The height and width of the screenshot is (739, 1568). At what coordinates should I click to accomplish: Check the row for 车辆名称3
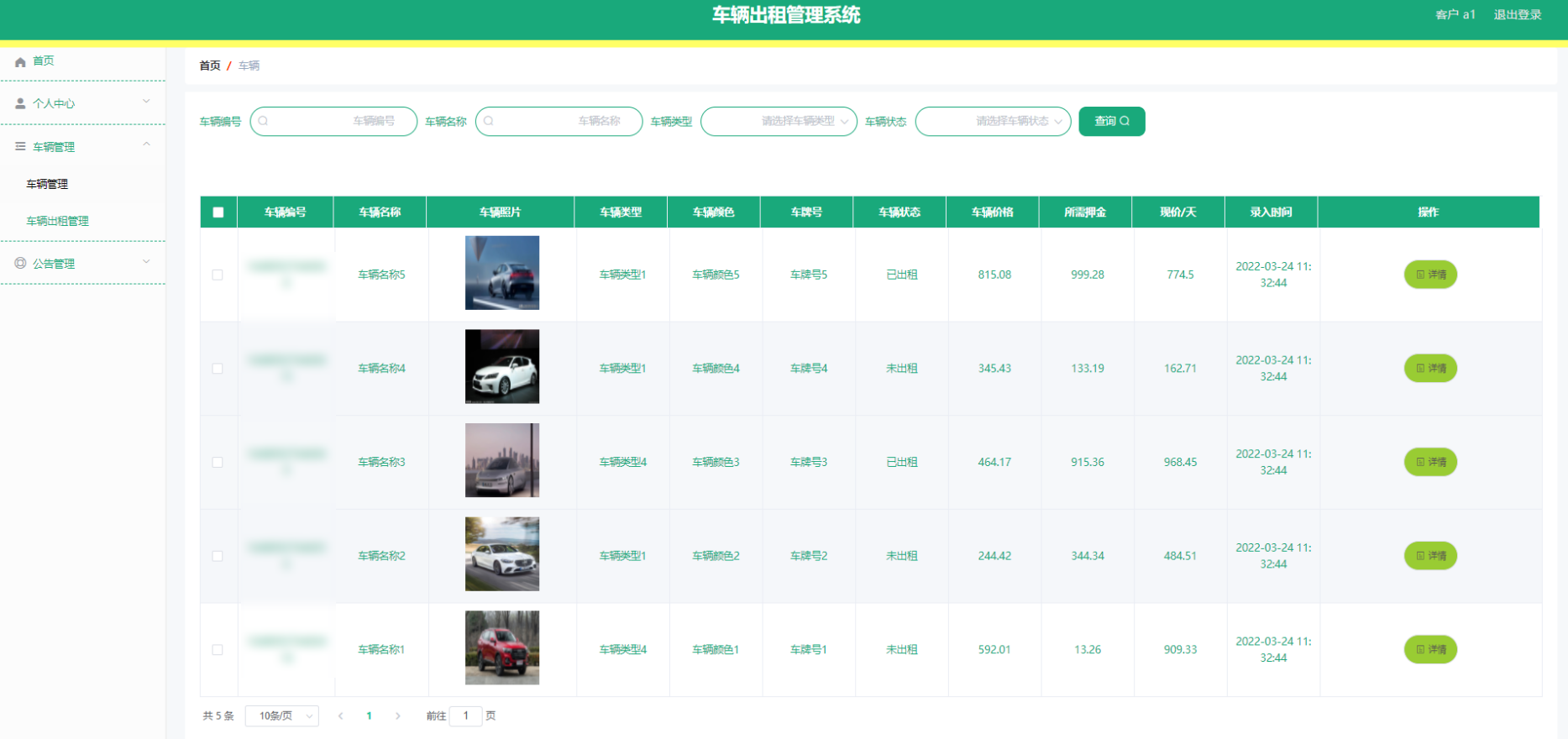click(x=218, y=463)
